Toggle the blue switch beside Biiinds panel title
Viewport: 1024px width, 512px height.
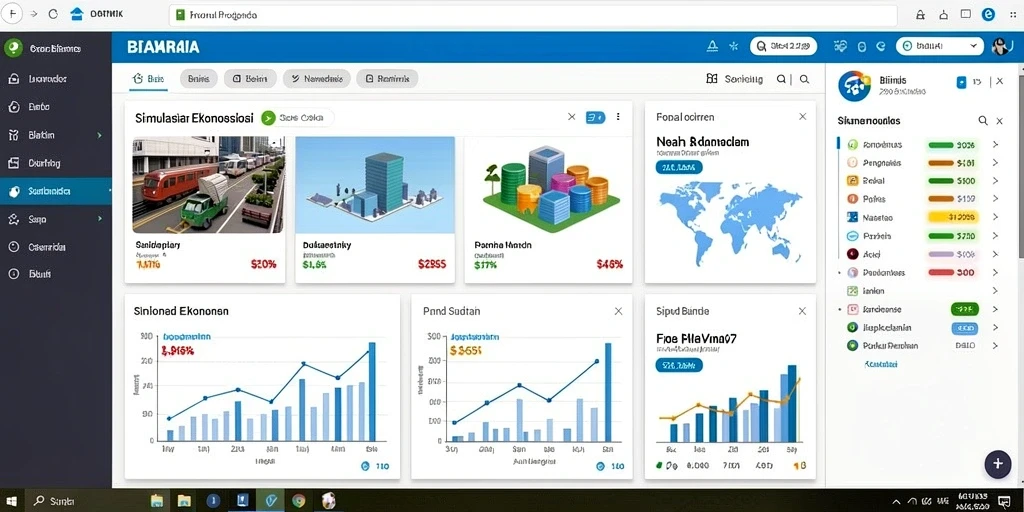961,82
